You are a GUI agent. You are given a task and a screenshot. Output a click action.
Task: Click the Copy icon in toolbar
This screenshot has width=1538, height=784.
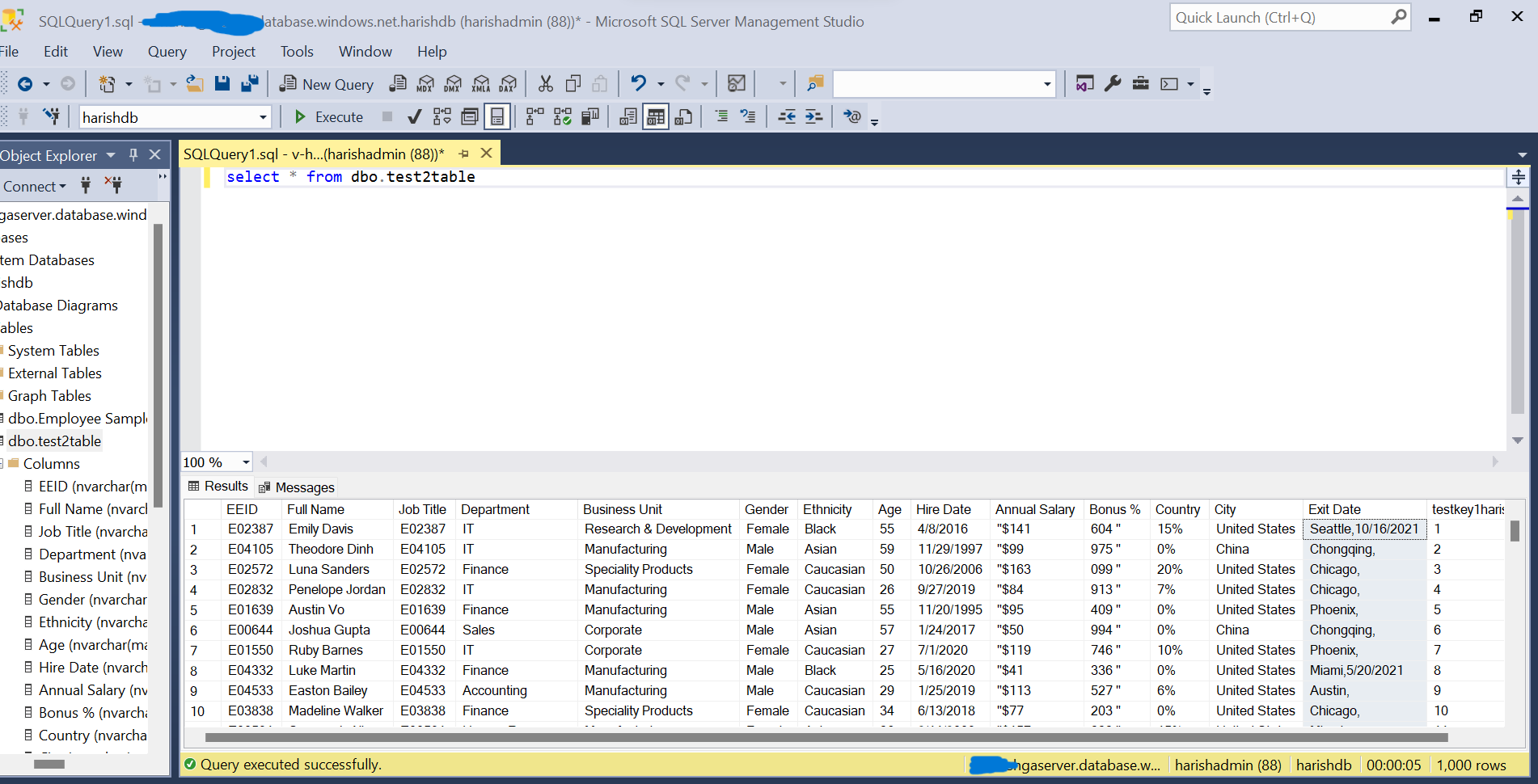click(x=573, y=83)
